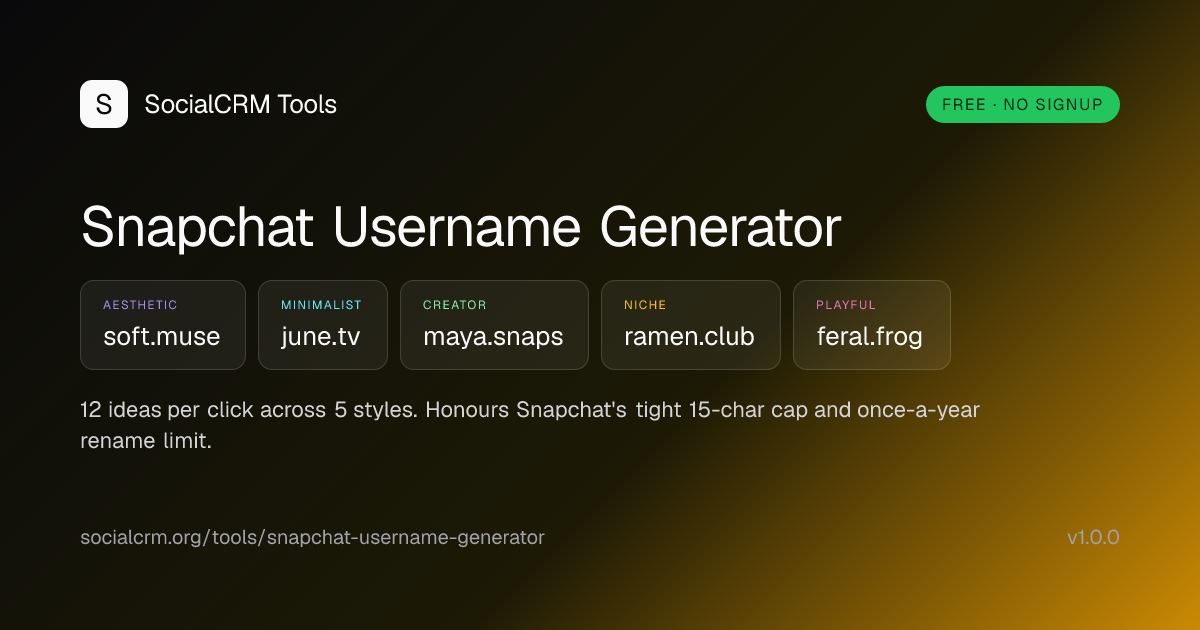
Task: Open the socialcrm.org/tools/snapchat-username-generator URL
Action: pos(312,537)
